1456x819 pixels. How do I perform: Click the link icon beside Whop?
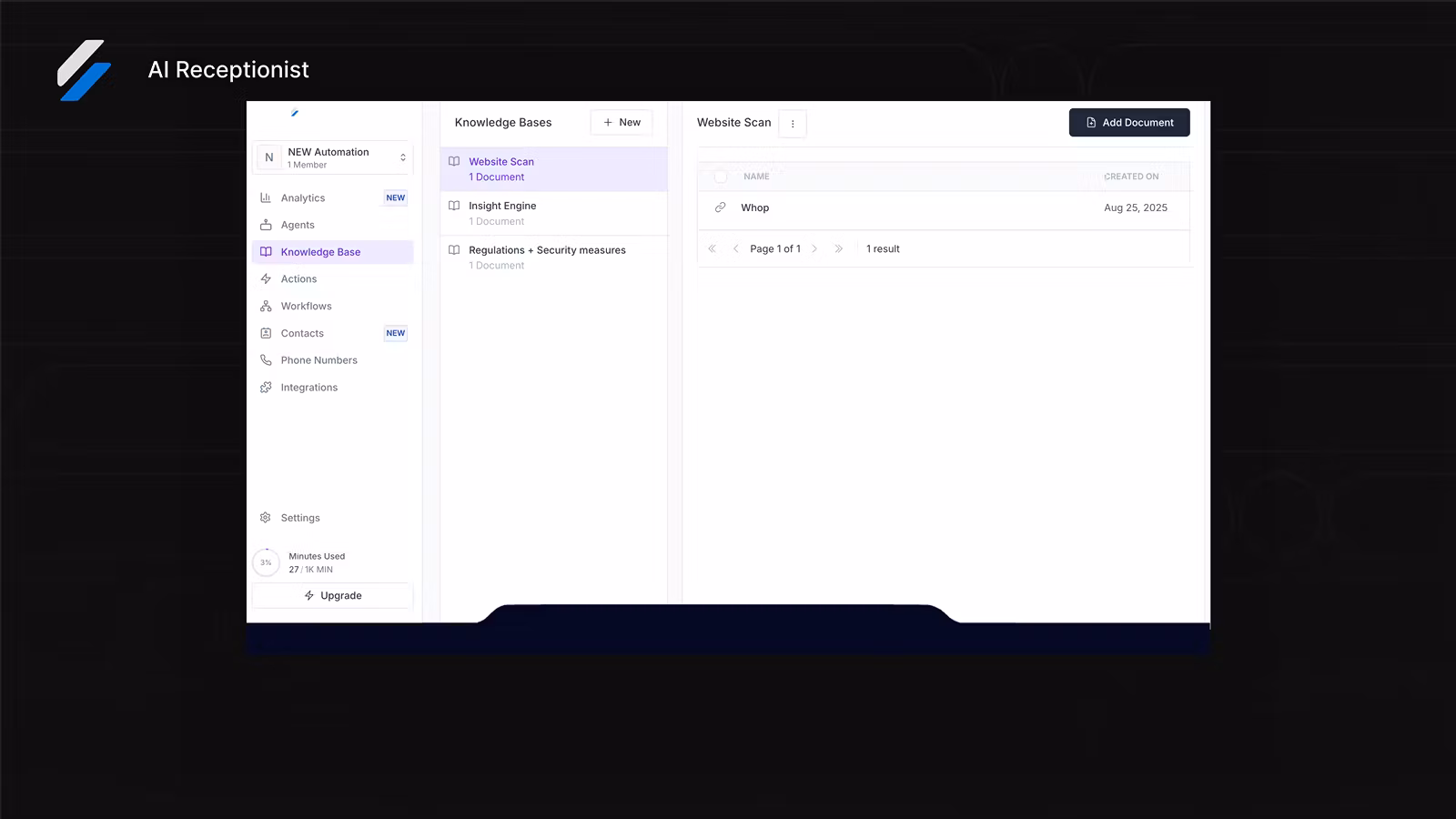(720, 207)
